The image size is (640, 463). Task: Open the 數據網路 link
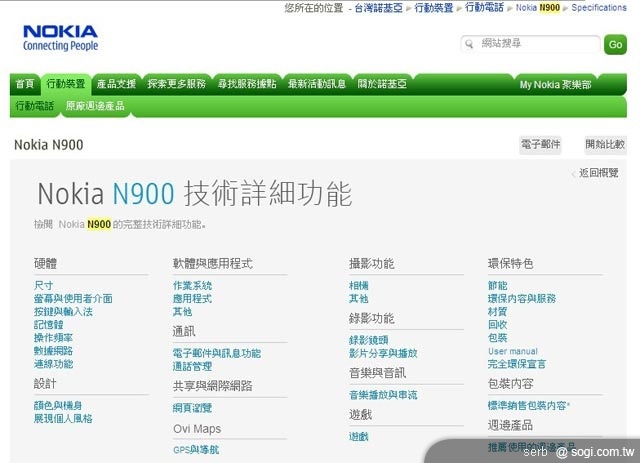pos(53,351)
